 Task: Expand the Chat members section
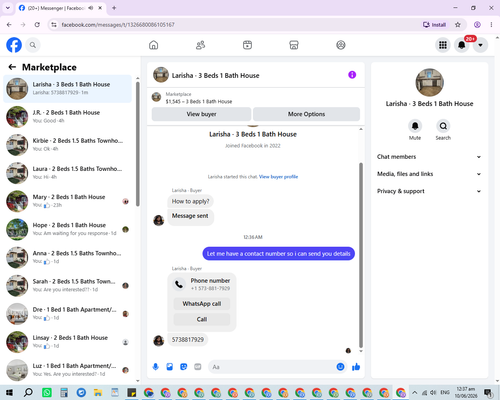pyautogui.click(x=429, y=157)
